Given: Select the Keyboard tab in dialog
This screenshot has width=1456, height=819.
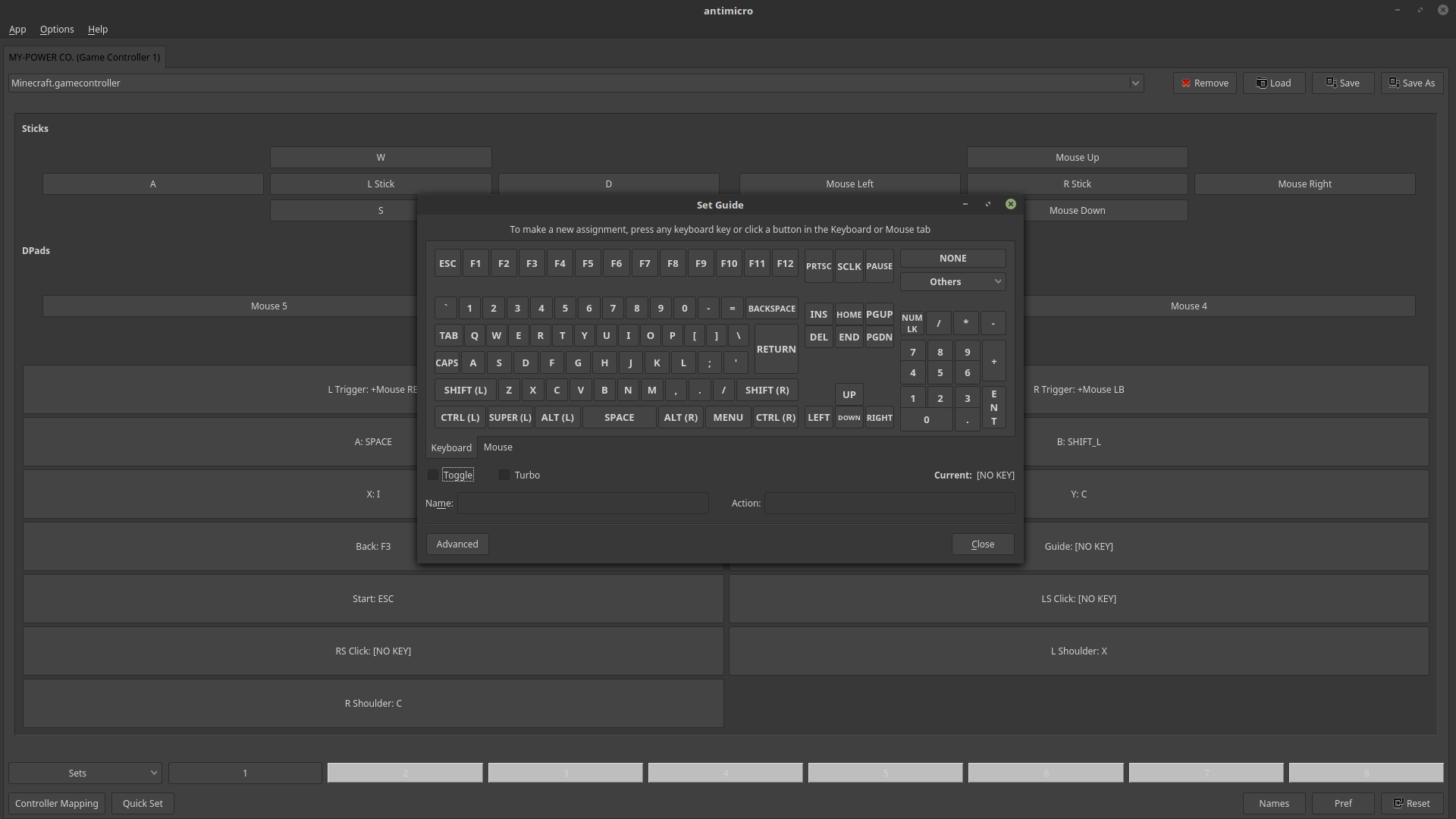Looking at the screenshot, I should pos(451,448).
